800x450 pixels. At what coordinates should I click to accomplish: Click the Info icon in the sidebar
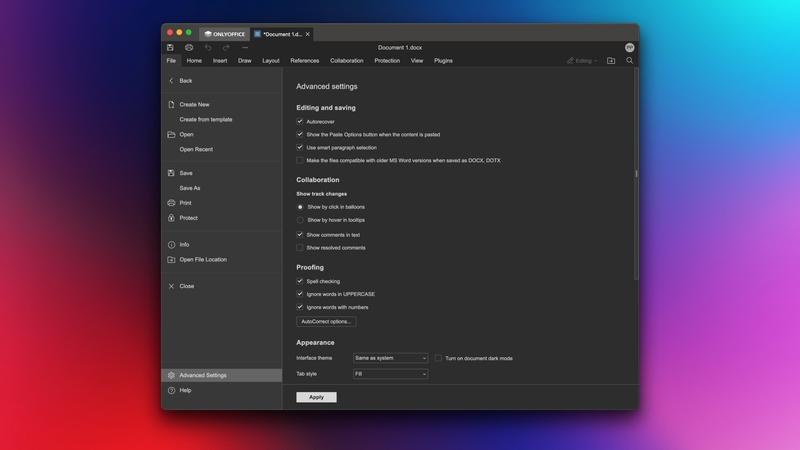[172, 244]
